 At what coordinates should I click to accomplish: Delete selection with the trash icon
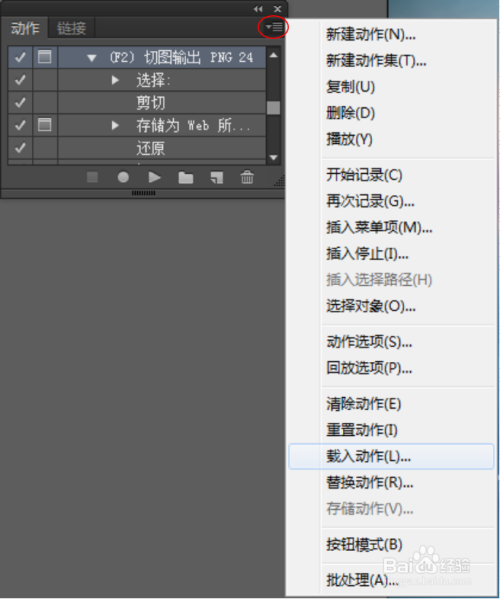[247, 177]
